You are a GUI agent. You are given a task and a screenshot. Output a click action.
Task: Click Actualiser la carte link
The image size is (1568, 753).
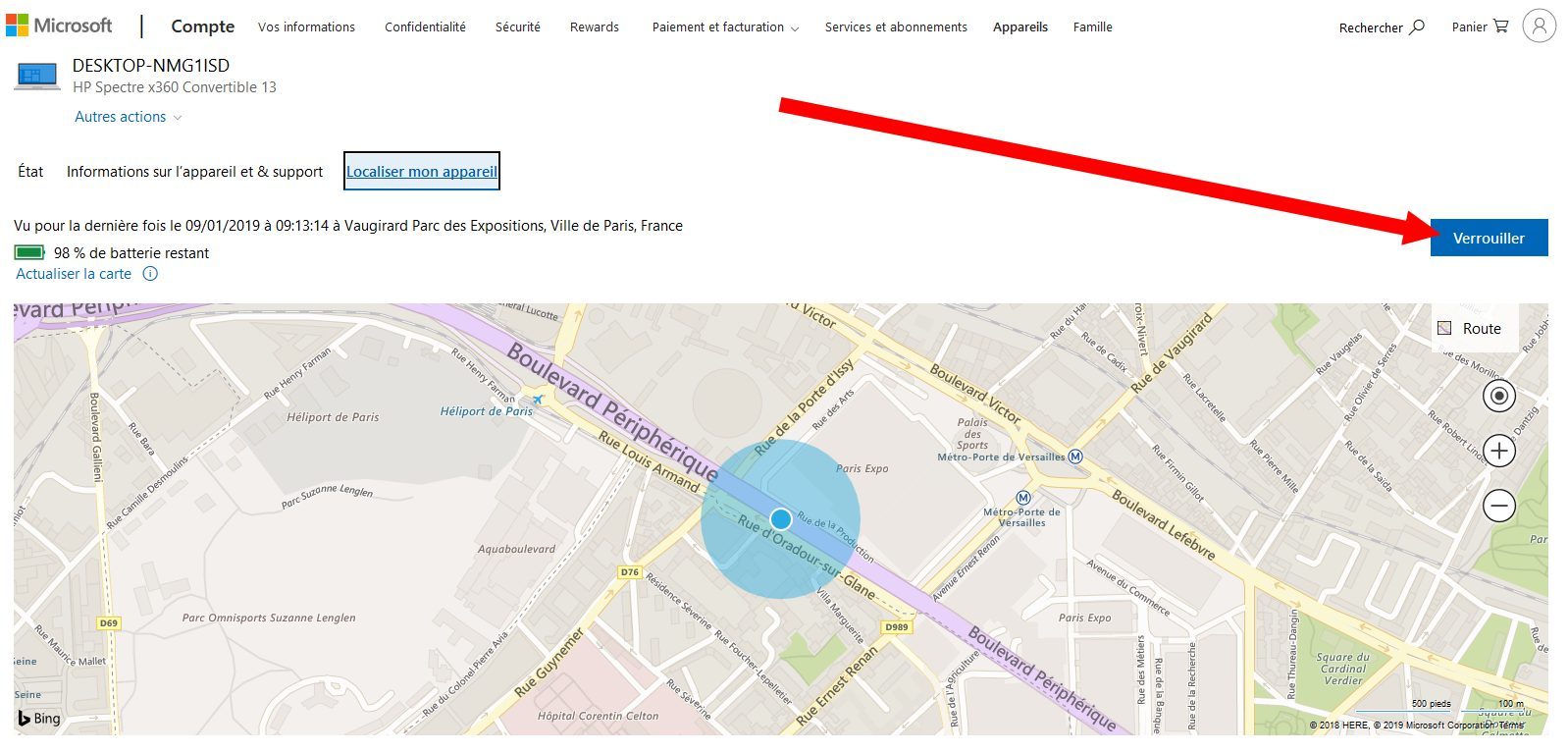coord(74,274)
